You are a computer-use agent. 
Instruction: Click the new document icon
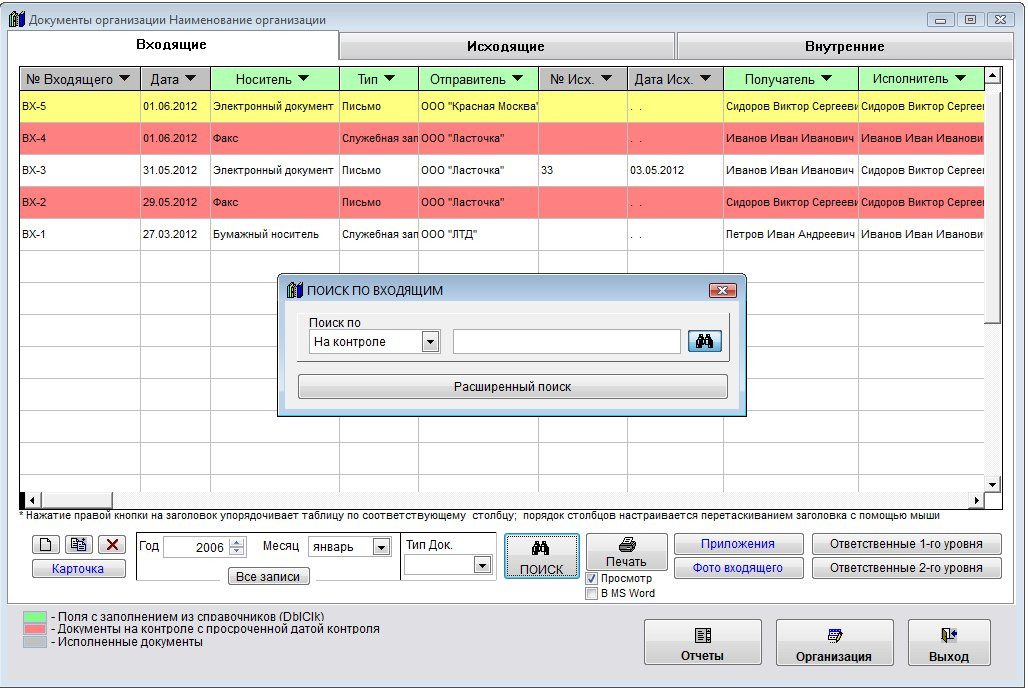point(47,545)
